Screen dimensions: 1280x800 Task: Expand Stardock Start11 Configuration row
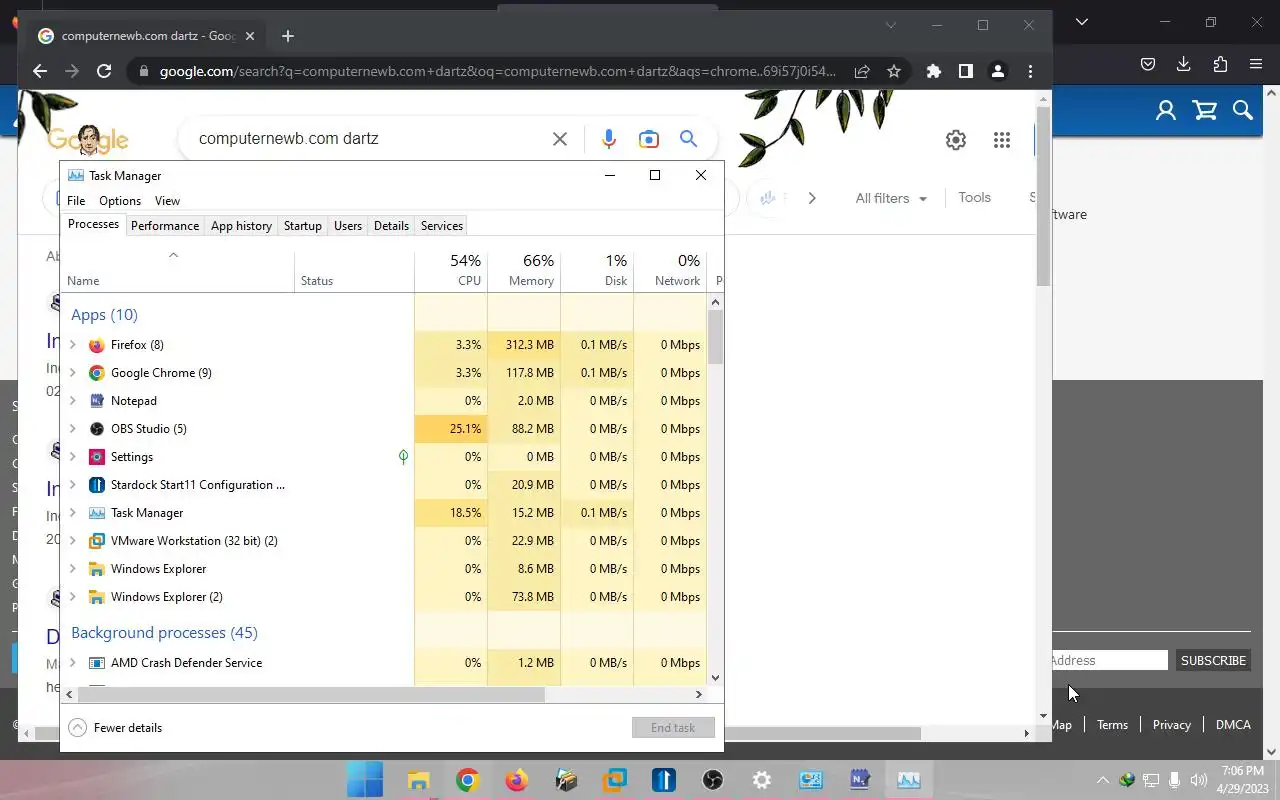tap(72, 485)
